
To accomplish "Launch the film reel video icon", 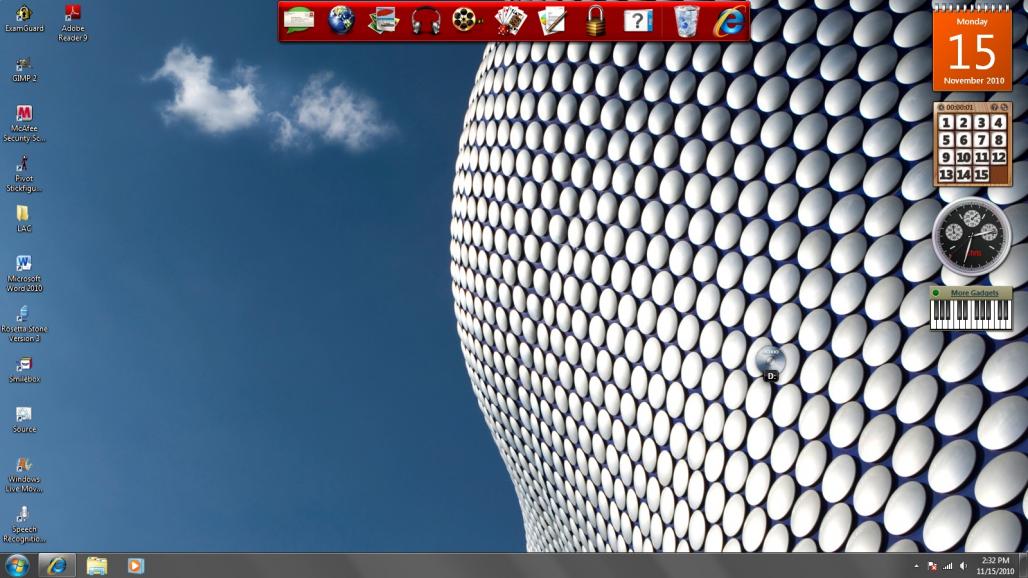I will pos(467,20).
